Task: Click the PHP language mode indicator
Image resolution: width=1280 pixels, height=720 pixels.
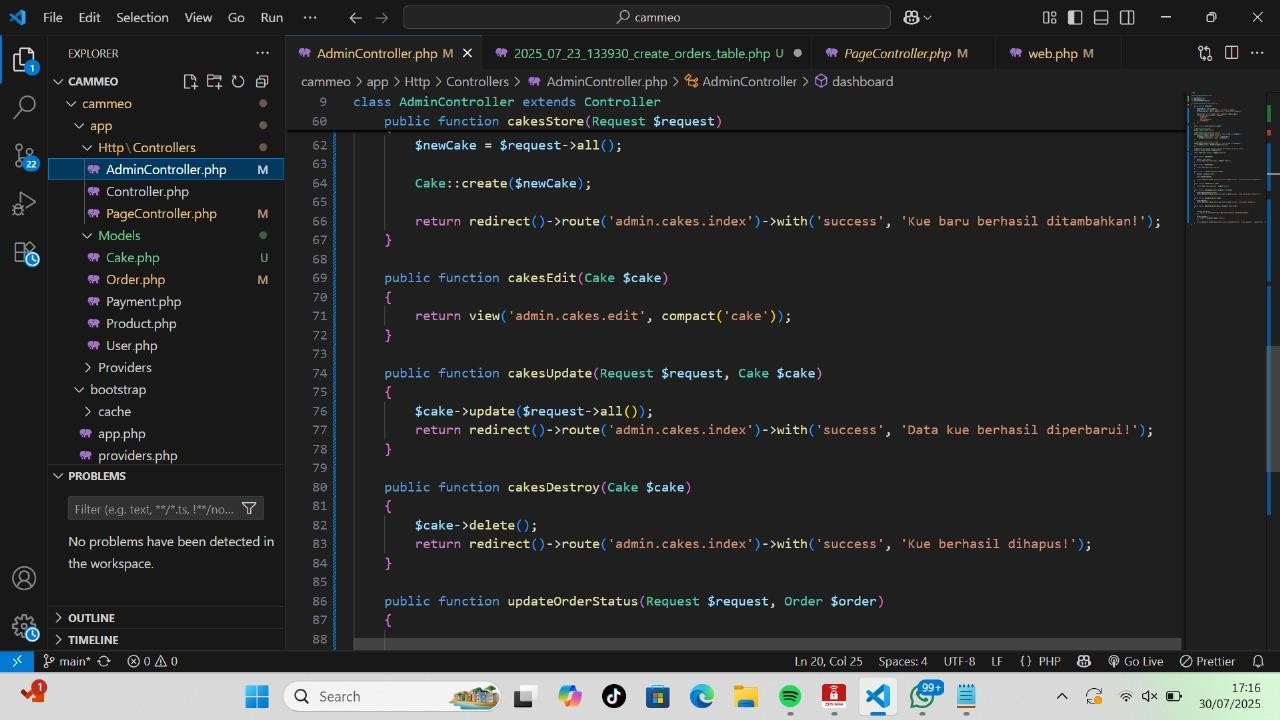Action: coord(1048,661)
